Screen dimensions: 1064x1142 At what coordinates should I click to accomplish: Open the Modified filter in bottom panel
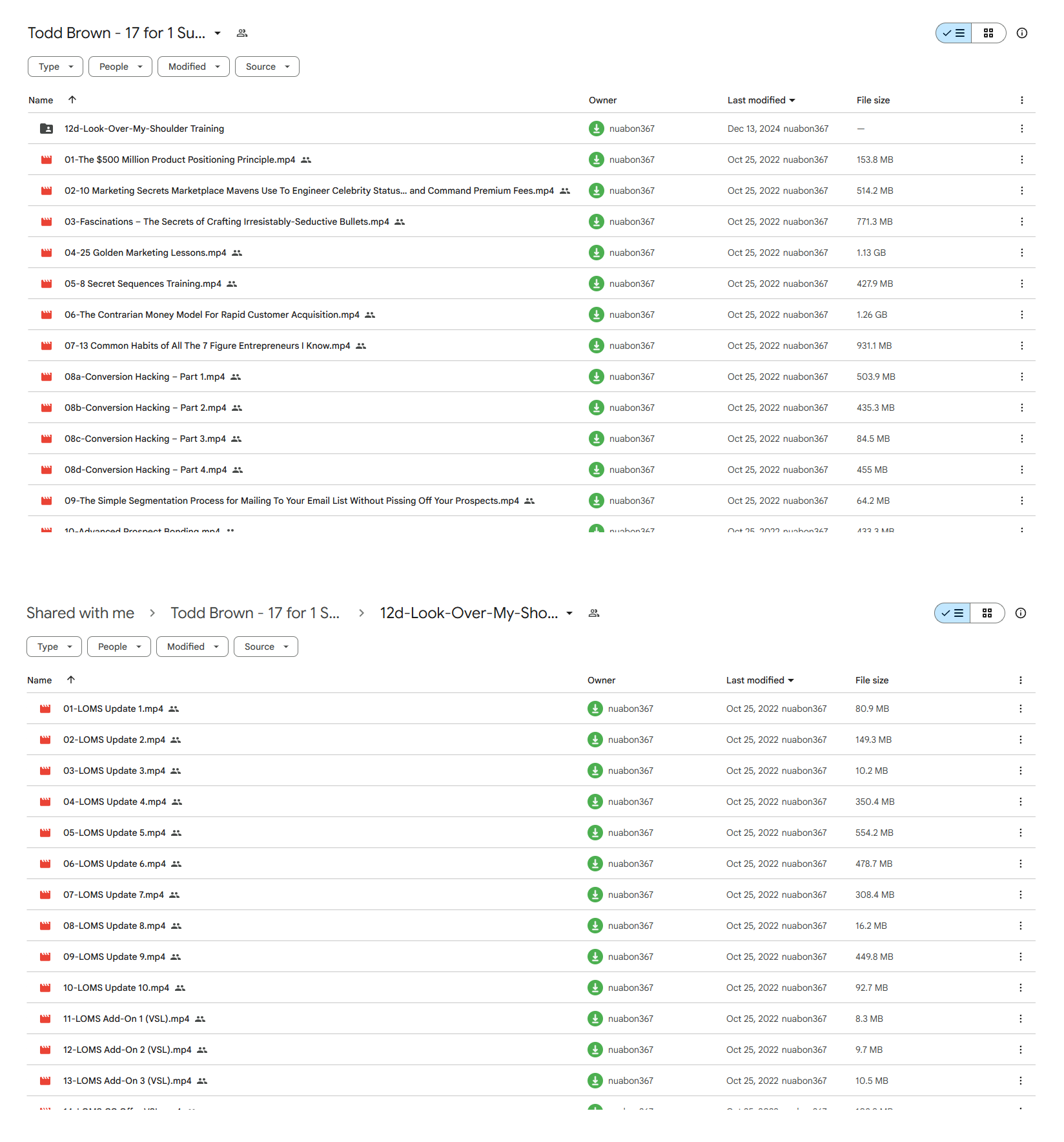(x=192, y=647)
